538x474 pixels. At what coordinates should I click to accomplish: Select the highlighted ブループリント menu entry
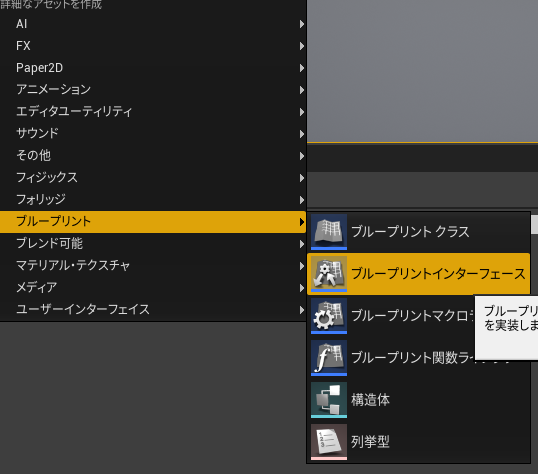[153, 222]
